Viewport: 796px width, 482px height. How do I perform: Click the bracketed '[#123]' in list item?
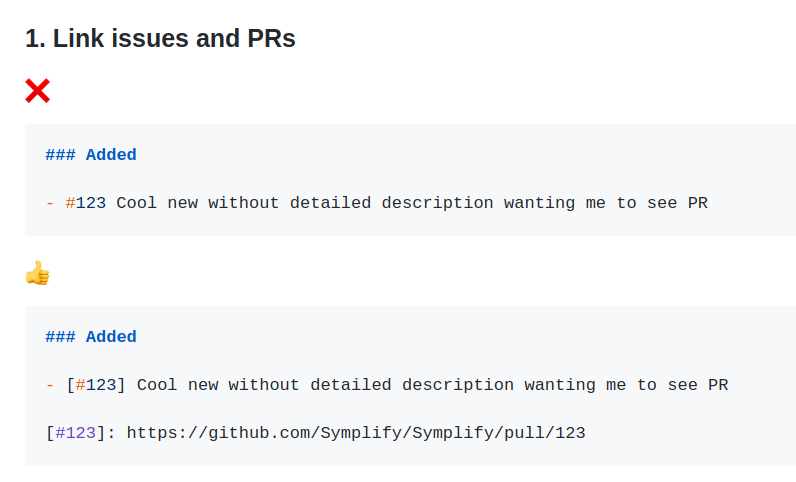(96, 385)
